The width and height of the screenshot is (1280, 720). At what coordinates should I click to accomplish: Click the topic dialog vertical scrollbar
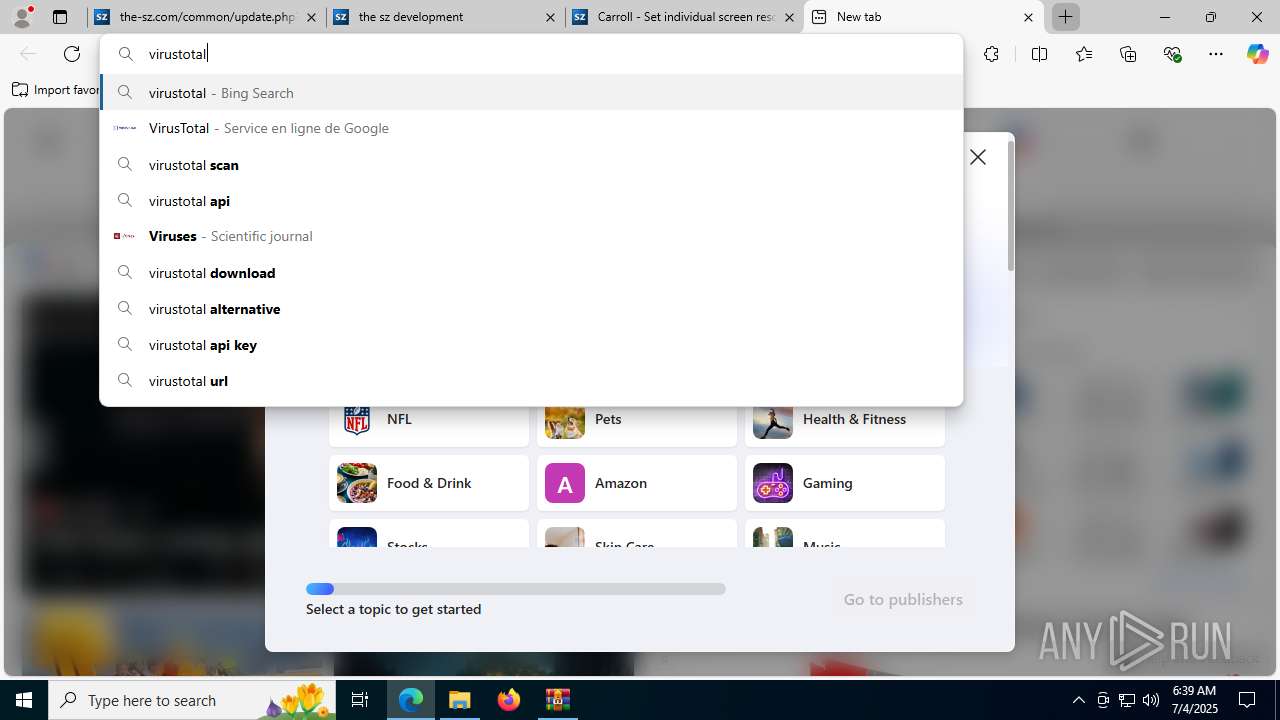pos(1010,206)
